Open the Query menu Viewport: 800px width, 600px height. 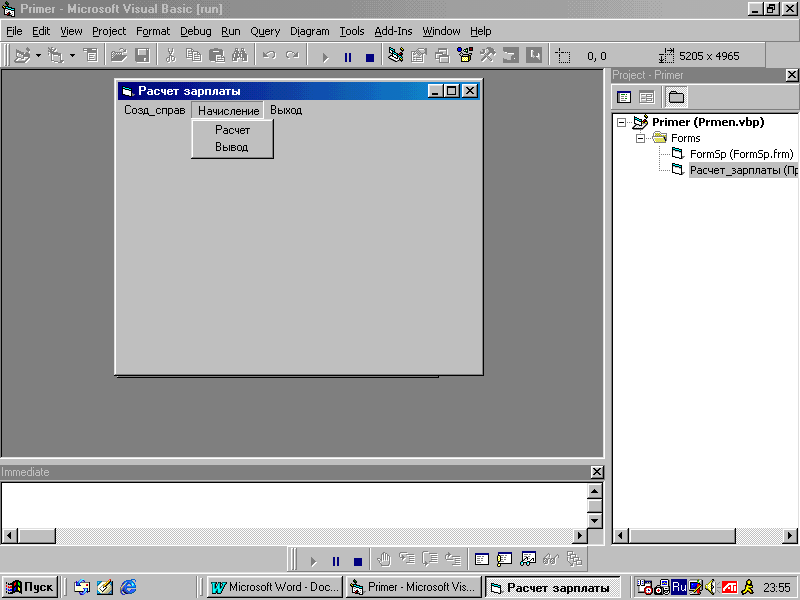point(265,32)
